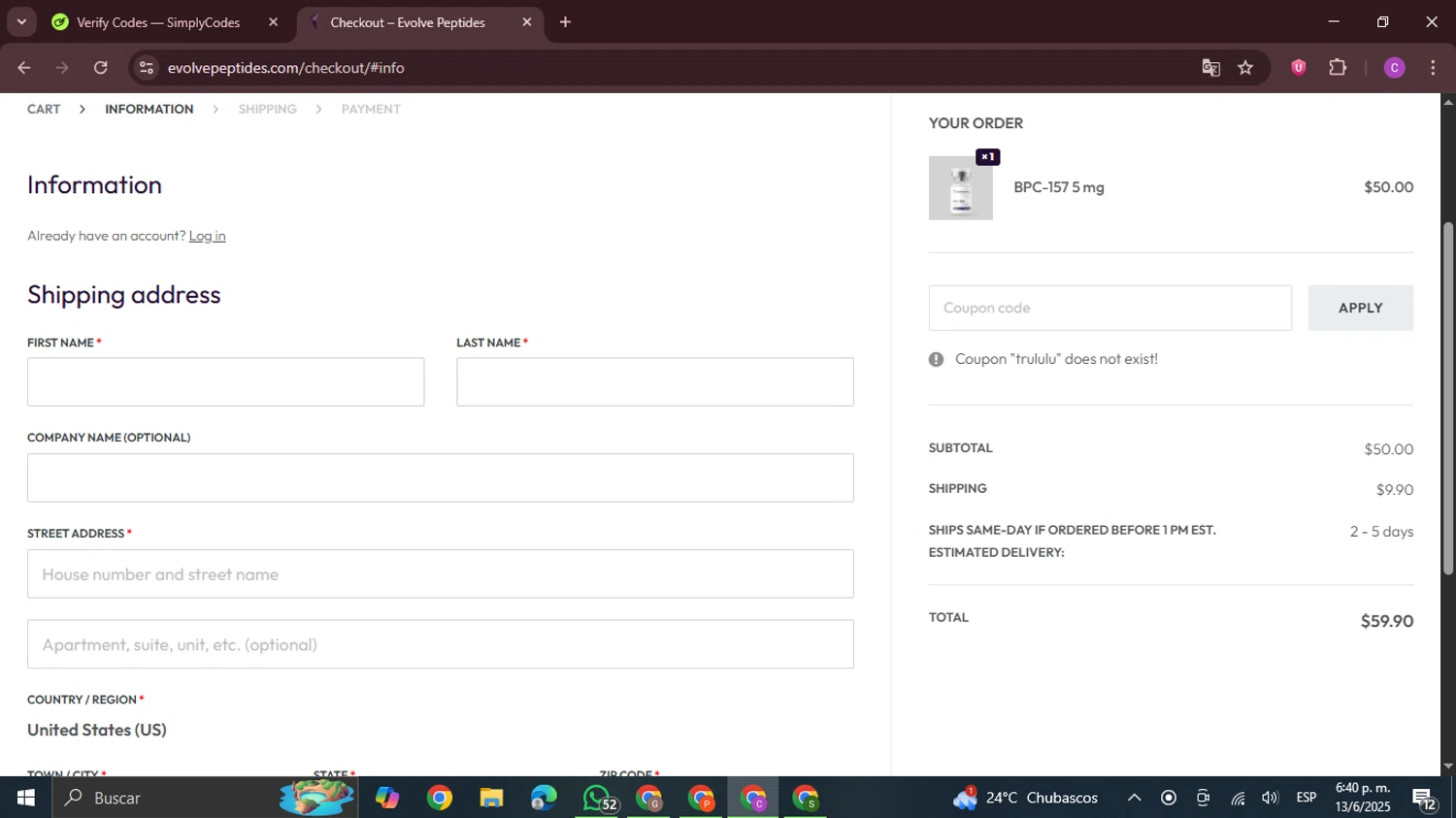Open the weather widget 24°C Chubascos
This screenshot has height=818, width=1456.
pos(1026,798)
